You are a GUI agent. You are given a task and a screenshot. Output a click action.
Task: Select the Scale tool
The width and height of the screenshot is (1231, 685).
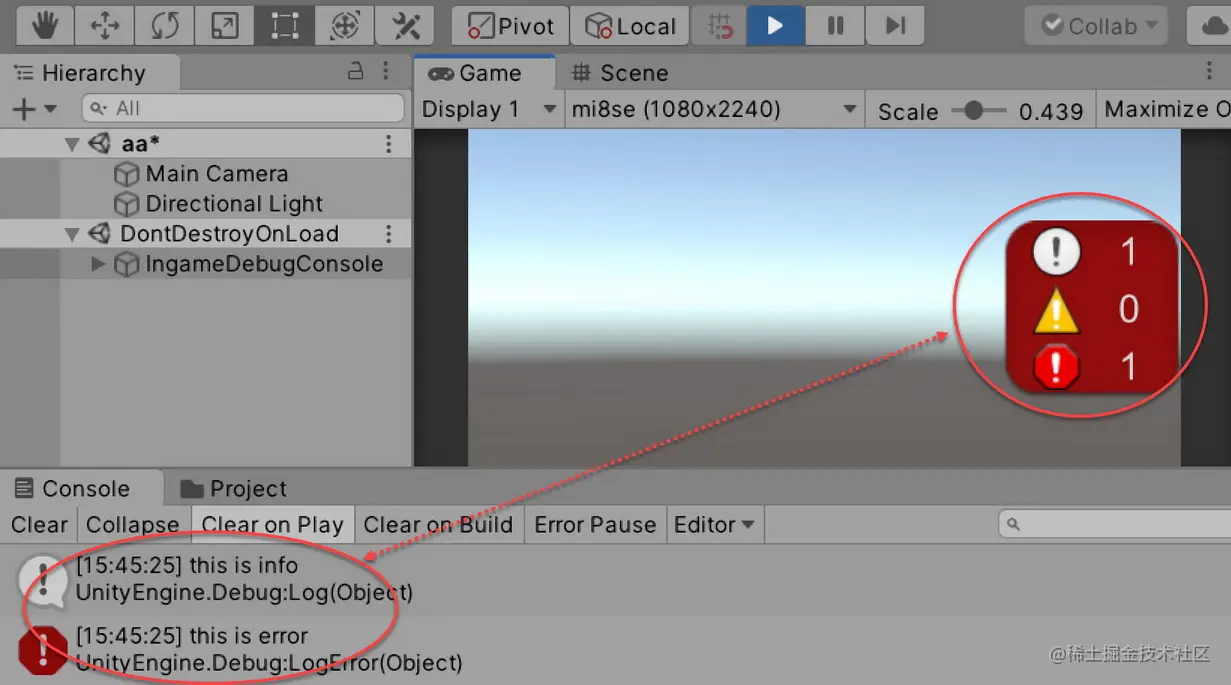(x=224, y=25)
